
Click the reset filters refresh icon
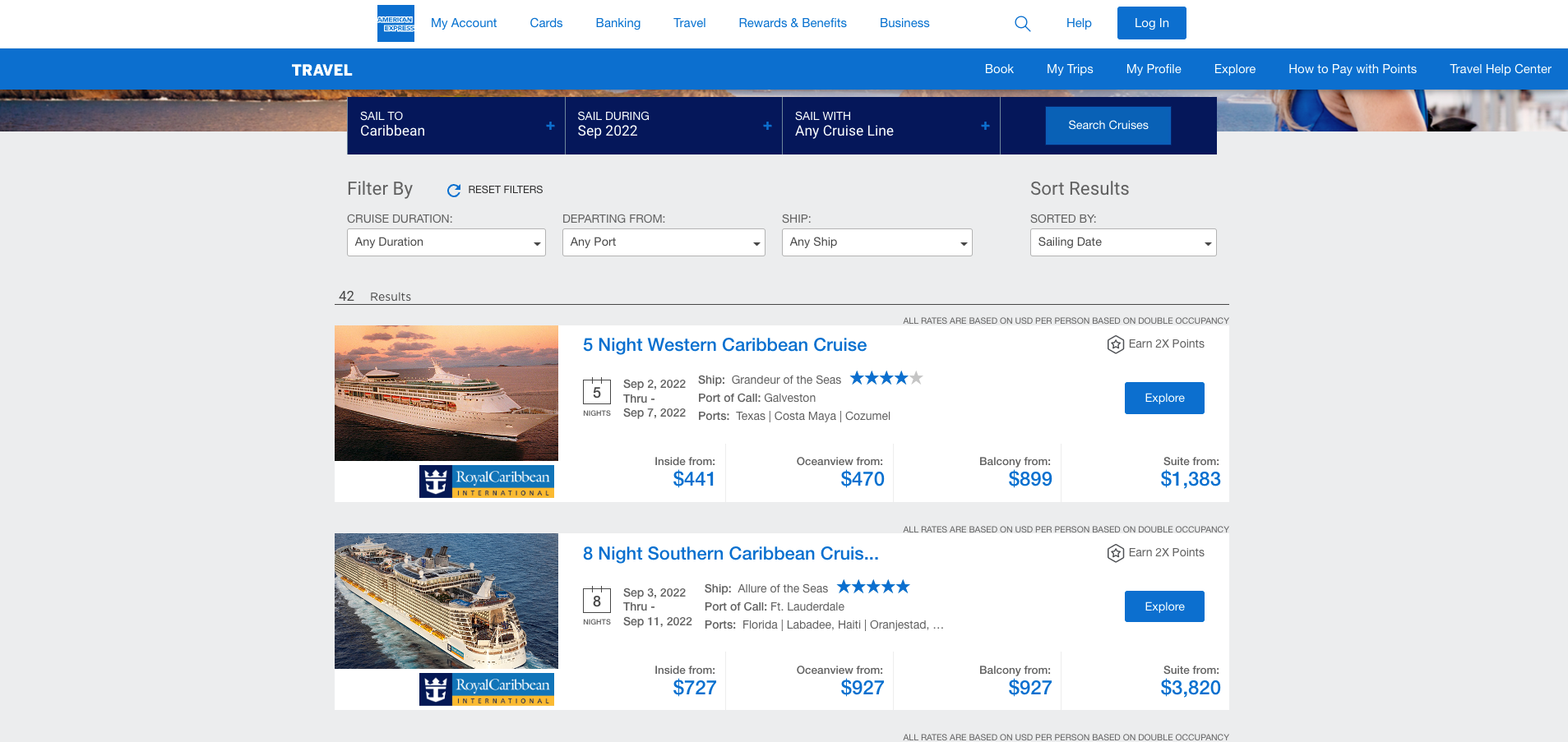[x=453, y=191]
